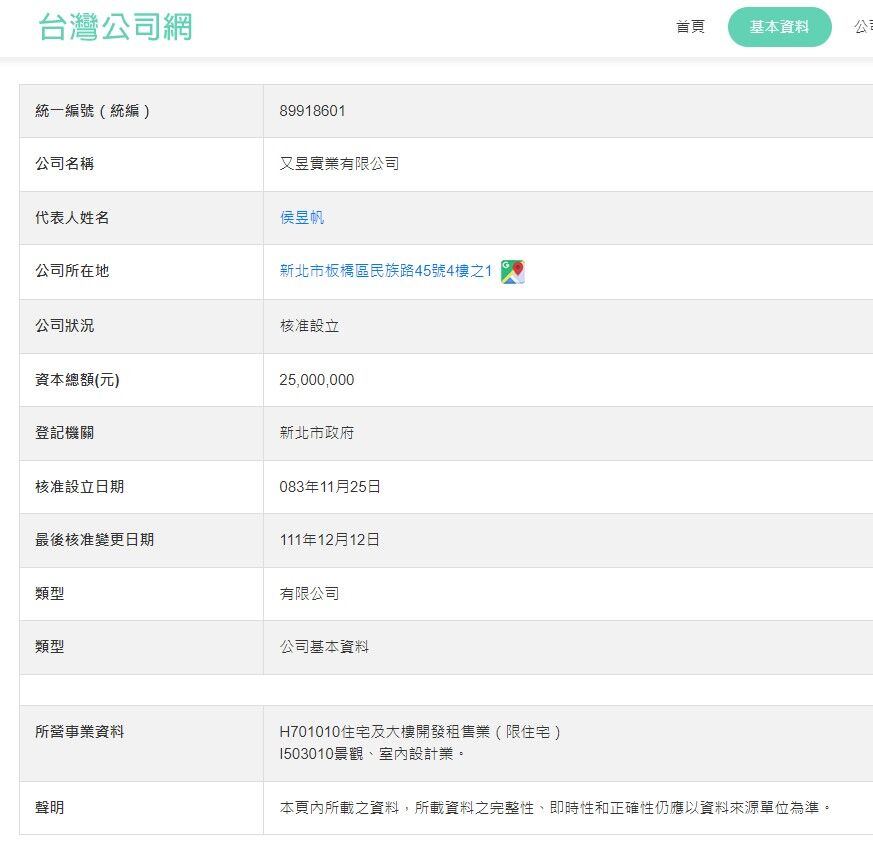Click the 台灣公司網 site logo
Screen dimensions: 873x843
[x=115, y=27]
